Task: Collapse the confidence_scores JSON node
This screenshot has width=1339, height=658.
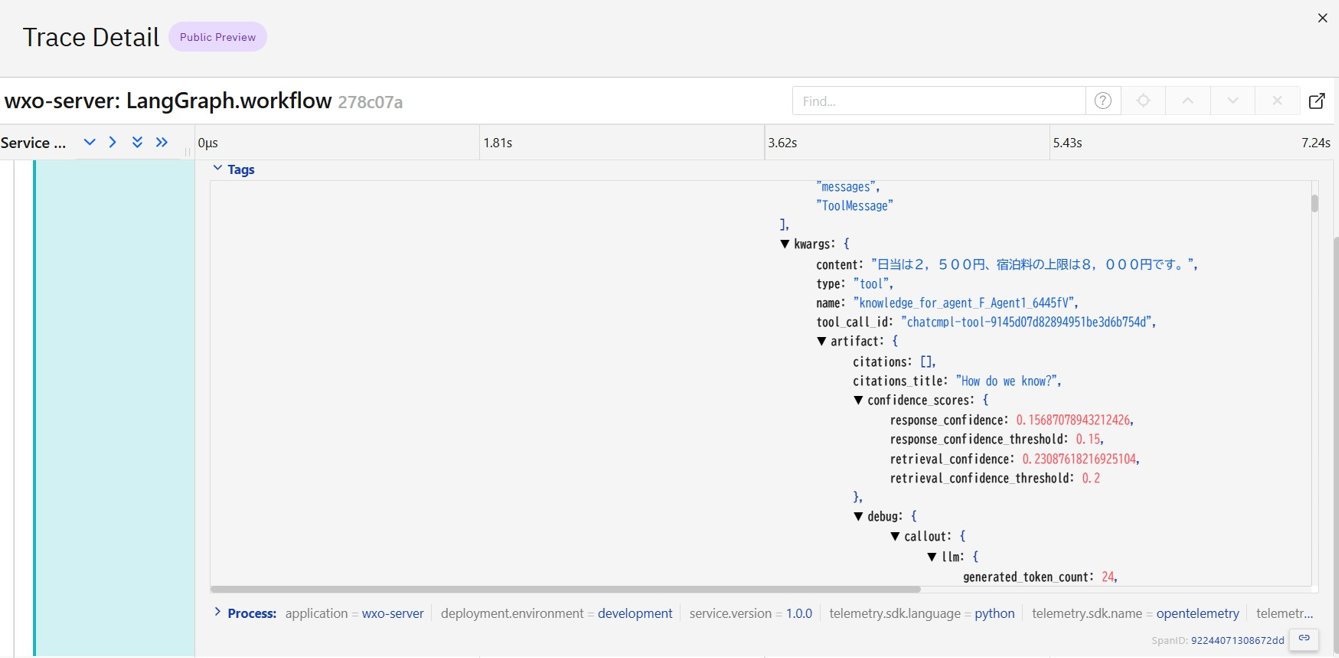Action: [x=858, y=400]
